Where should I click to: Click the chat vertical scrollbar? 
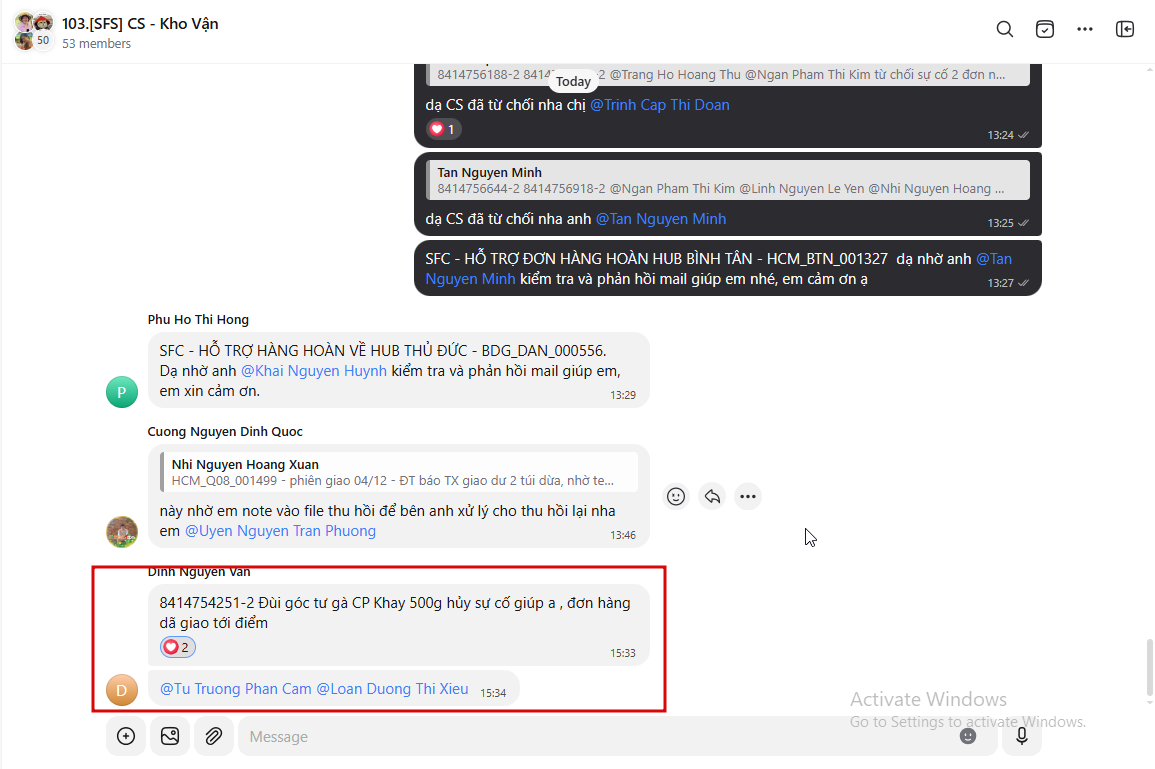point(1149,669)
